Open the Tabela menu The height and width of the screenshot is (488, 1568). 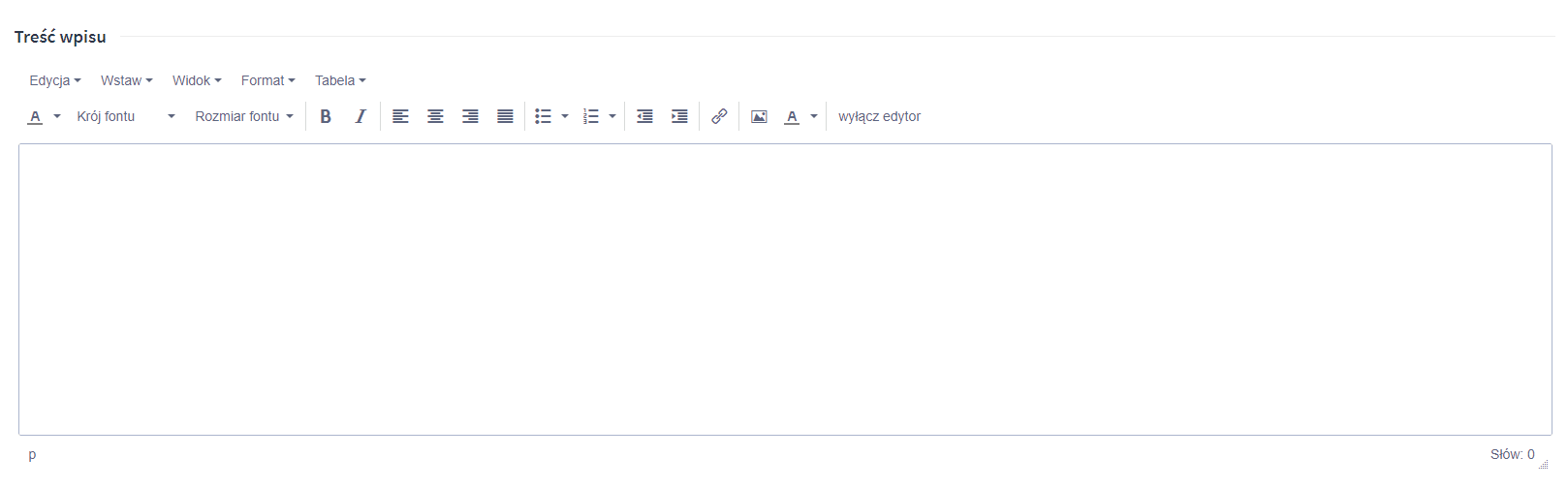pyautogui.click(x=340, y=80)
